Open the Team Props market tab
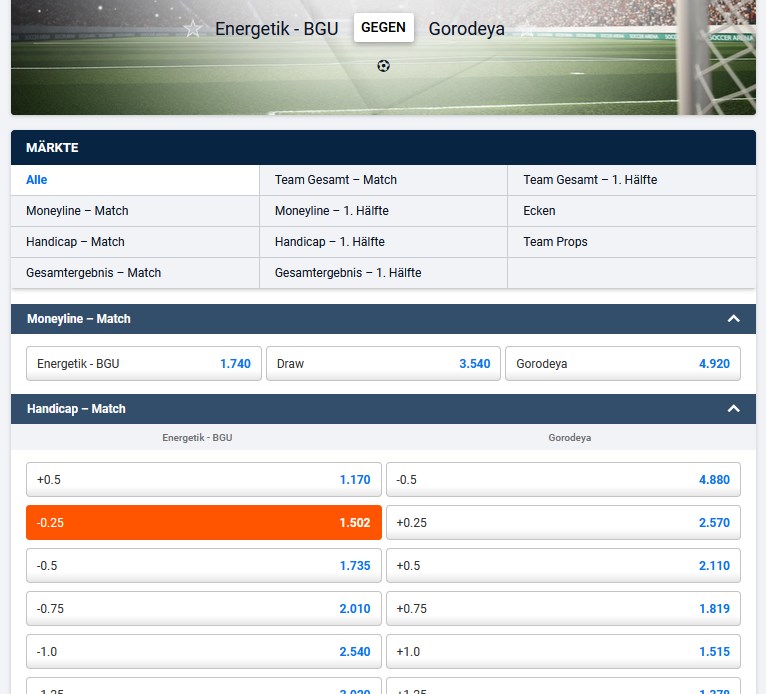 pos(632,242)
